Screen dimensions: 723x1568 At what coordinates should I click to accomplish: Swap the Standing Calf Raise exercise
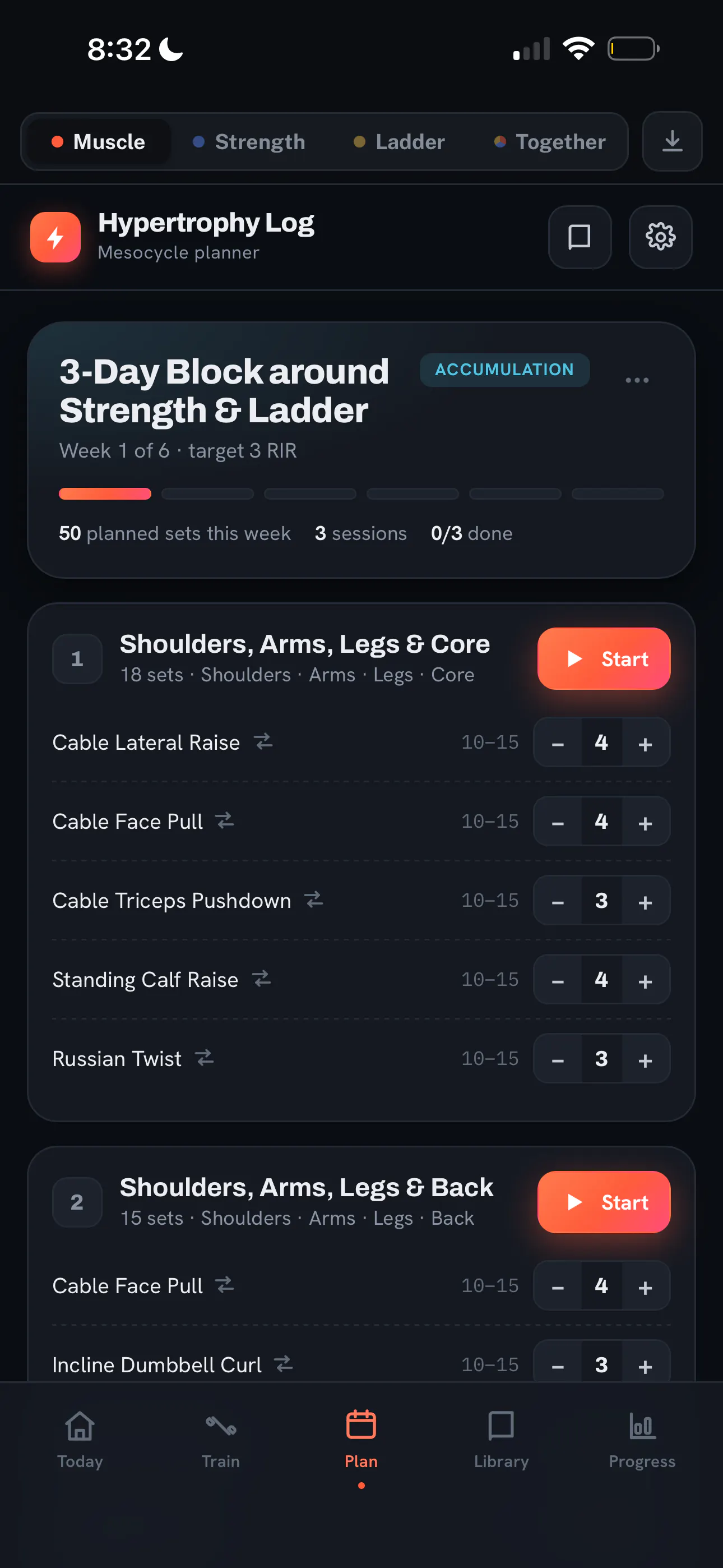[x=262, y=979]
